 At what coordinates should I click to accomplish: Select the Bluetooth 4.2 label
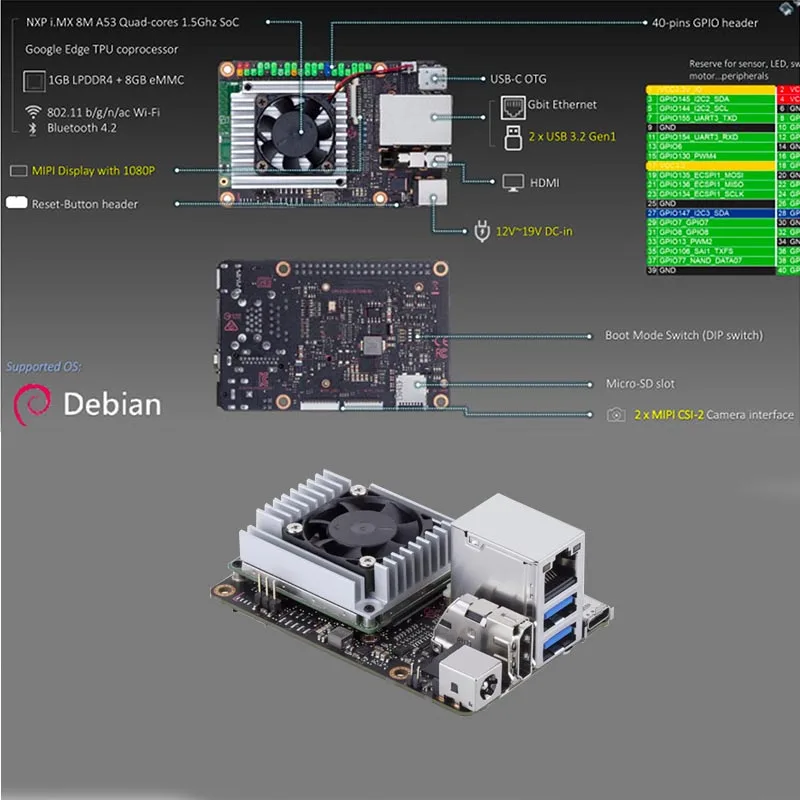tap(82, 128)
